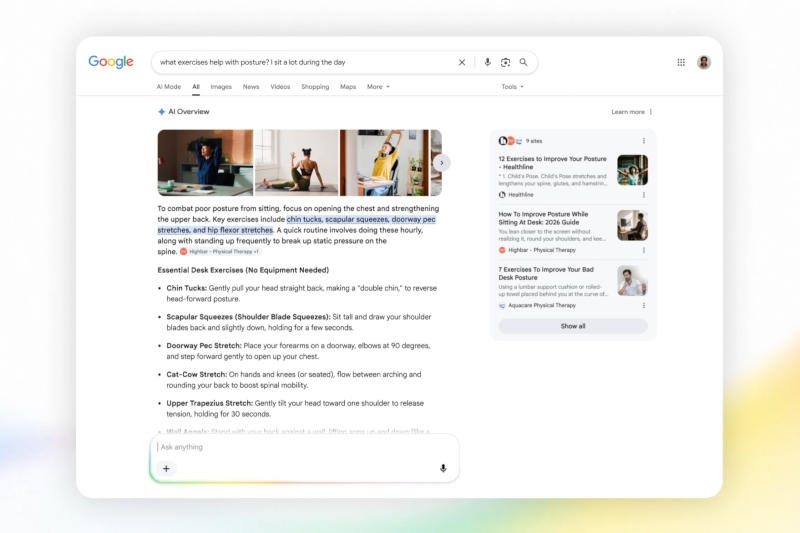
Task: Switch to AI Mode tab
Action: 169,87
